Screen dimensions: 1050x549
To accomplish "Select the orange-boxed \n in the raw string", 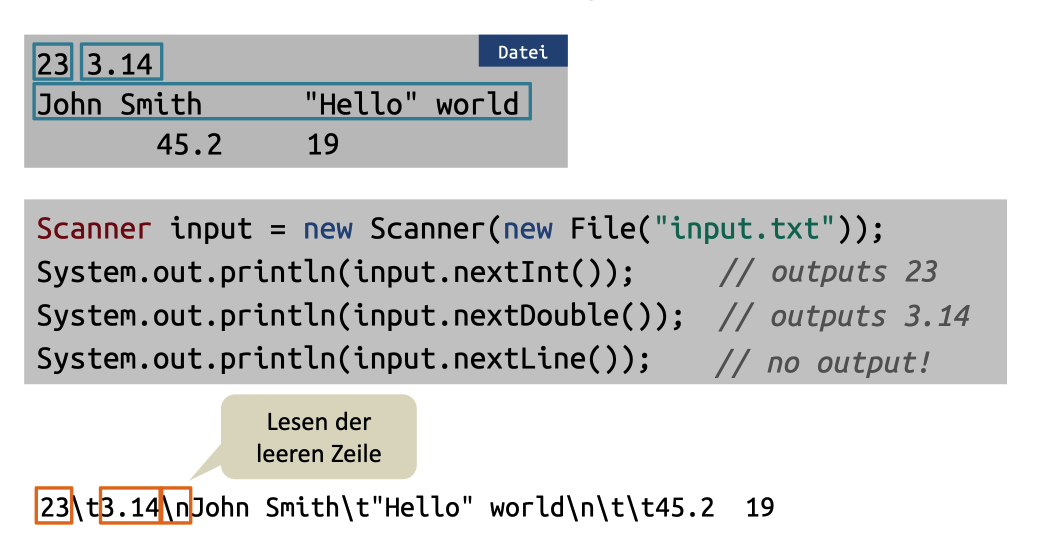I will 175,508.
